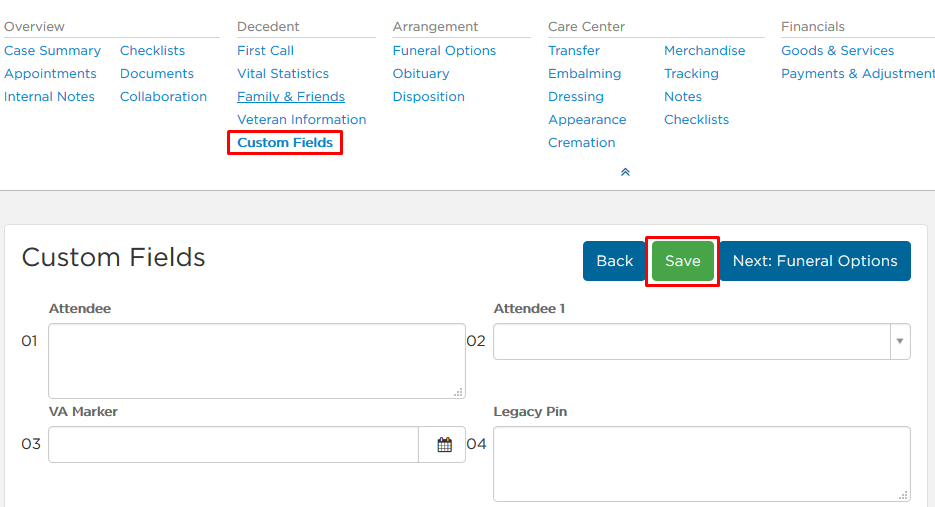Viewport: 935px width, 507px height.
Task: Open Vital Statistics
Action: point(283,73)
